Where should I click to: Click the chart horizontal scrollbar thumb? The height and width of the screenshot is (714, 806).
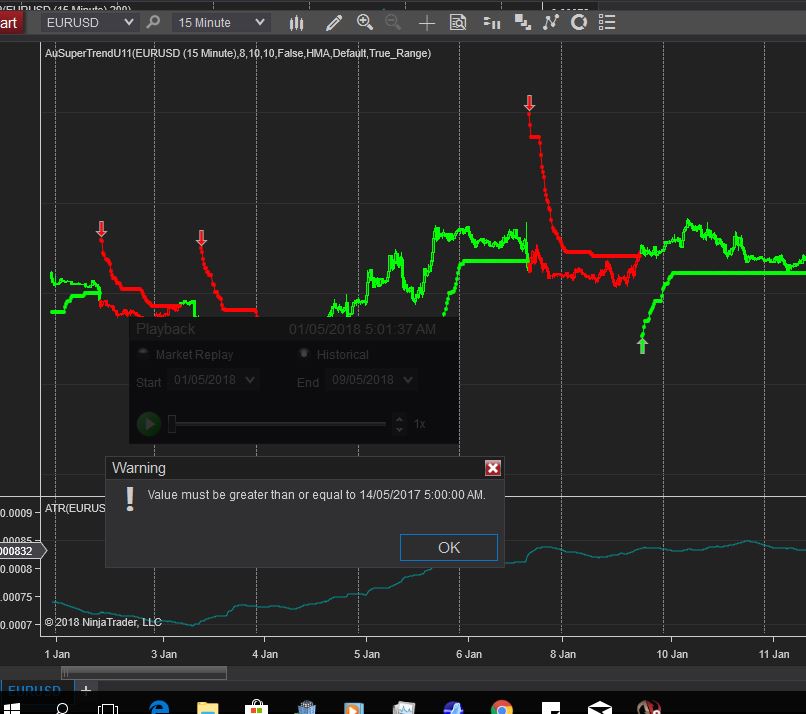pyautogui.click(x=143, y=673)
